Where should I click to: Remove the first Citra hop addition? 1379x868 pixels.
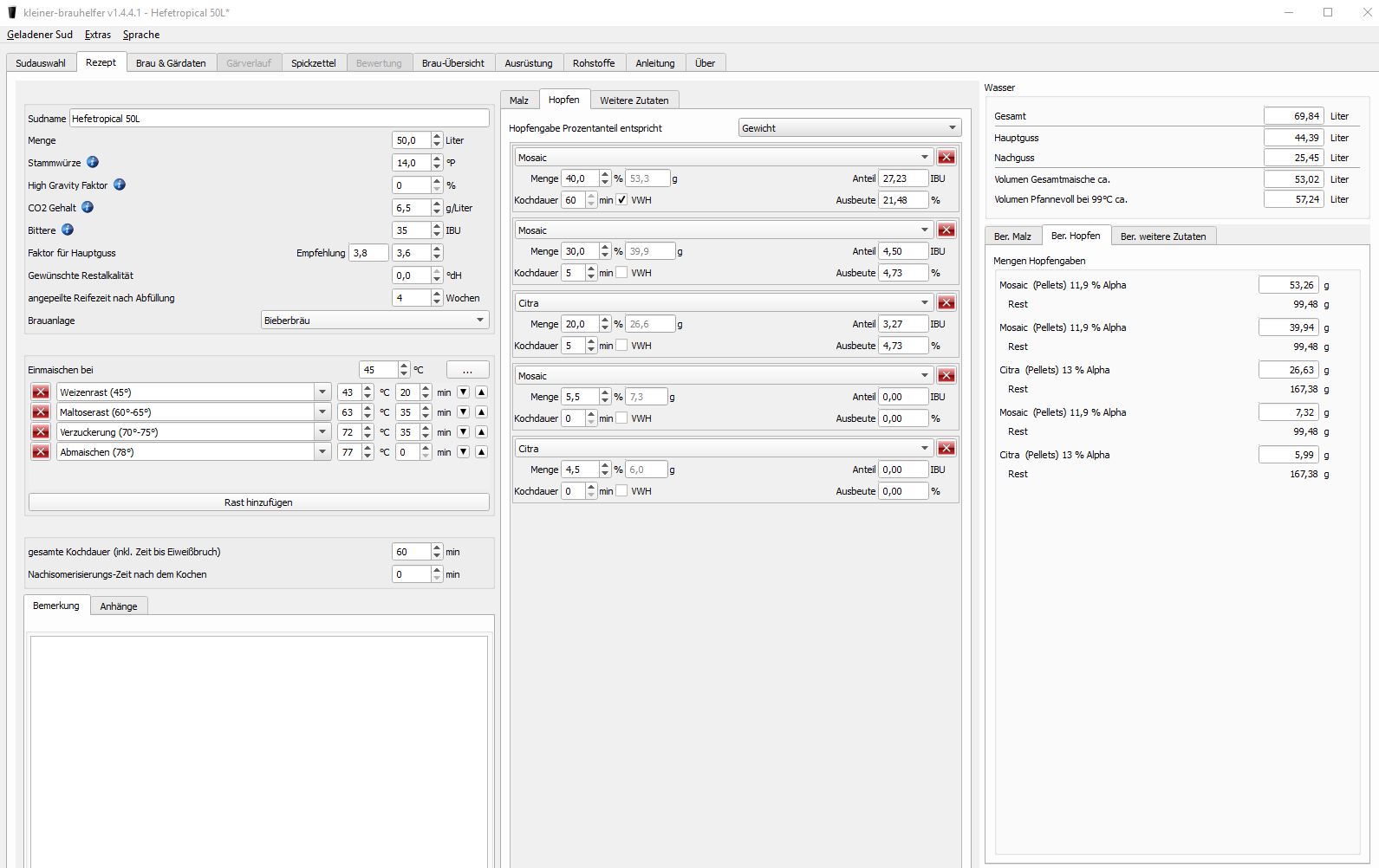tap(946, 303)
